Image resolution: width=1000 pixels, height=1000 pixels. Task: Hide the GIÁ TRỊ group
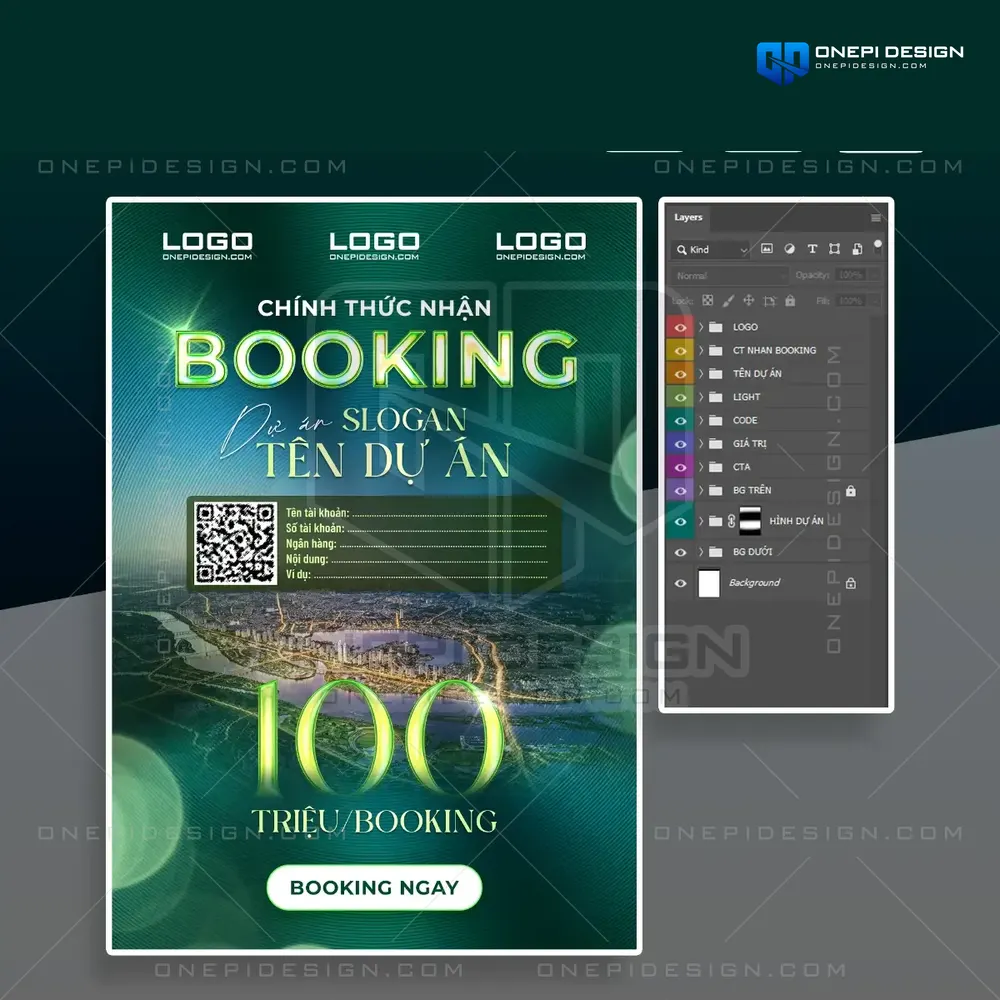tap(680, 444)
